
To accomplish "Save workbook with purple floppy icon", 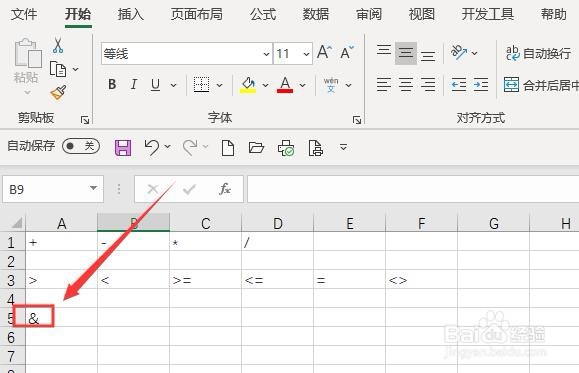I will pyautogui.click(x=123, y=148).
